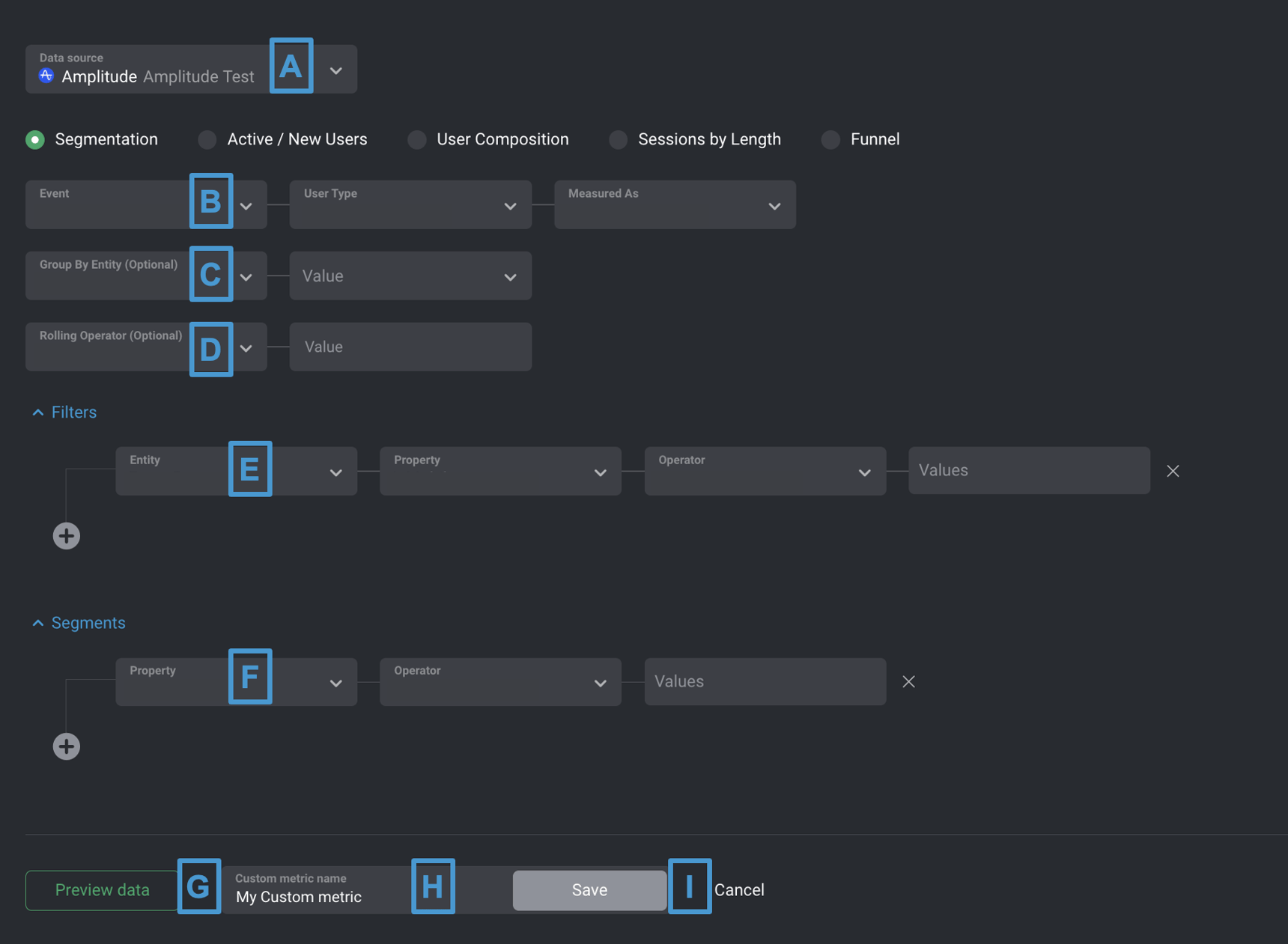The height and width of the screenshot is (944, 1288).
Task: Click the Amplitude logo icon
Action: (46, 76)
